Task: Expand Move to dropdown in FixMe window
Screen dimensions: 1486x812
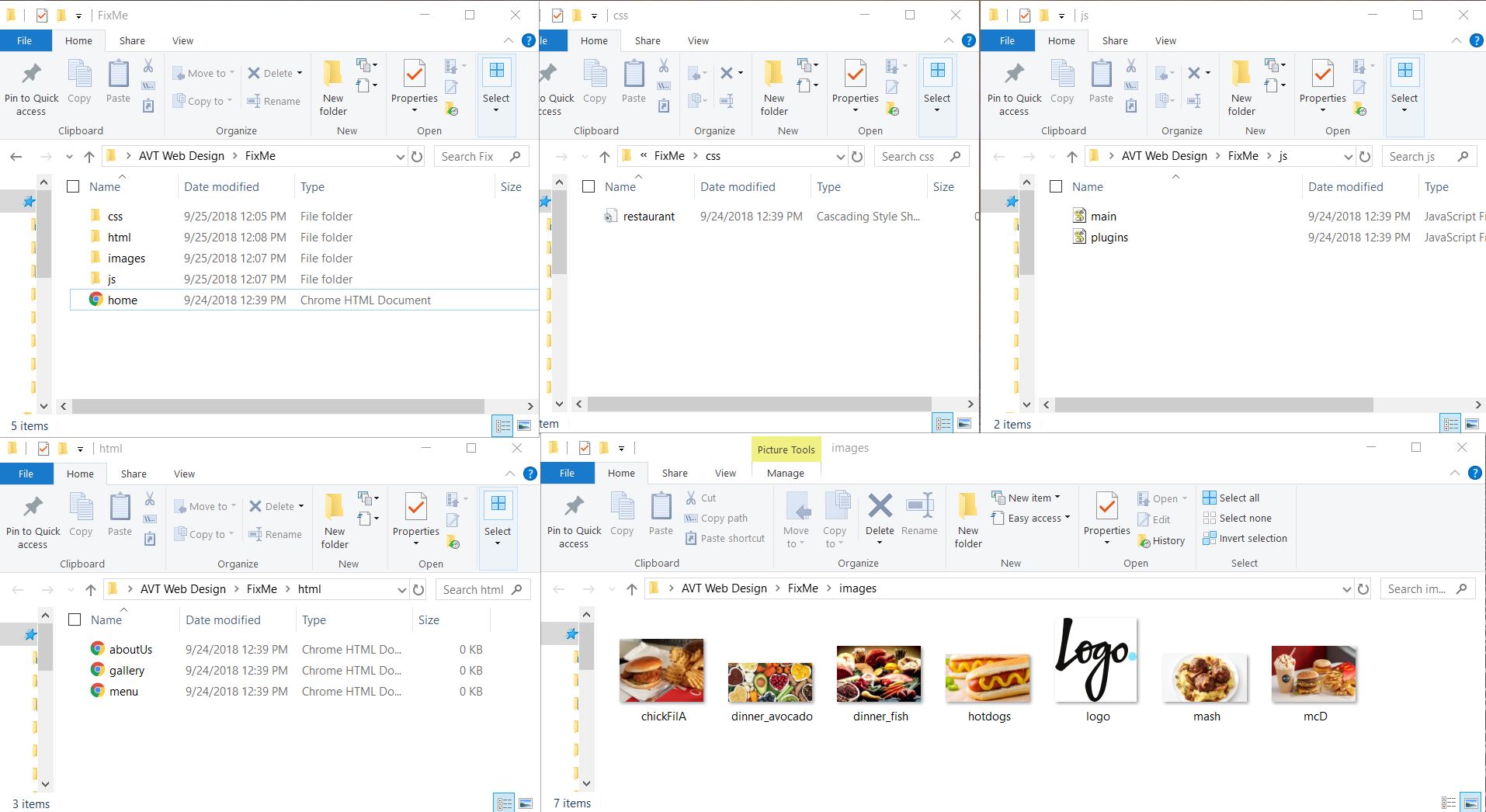Action: click(x=231, y=73)
